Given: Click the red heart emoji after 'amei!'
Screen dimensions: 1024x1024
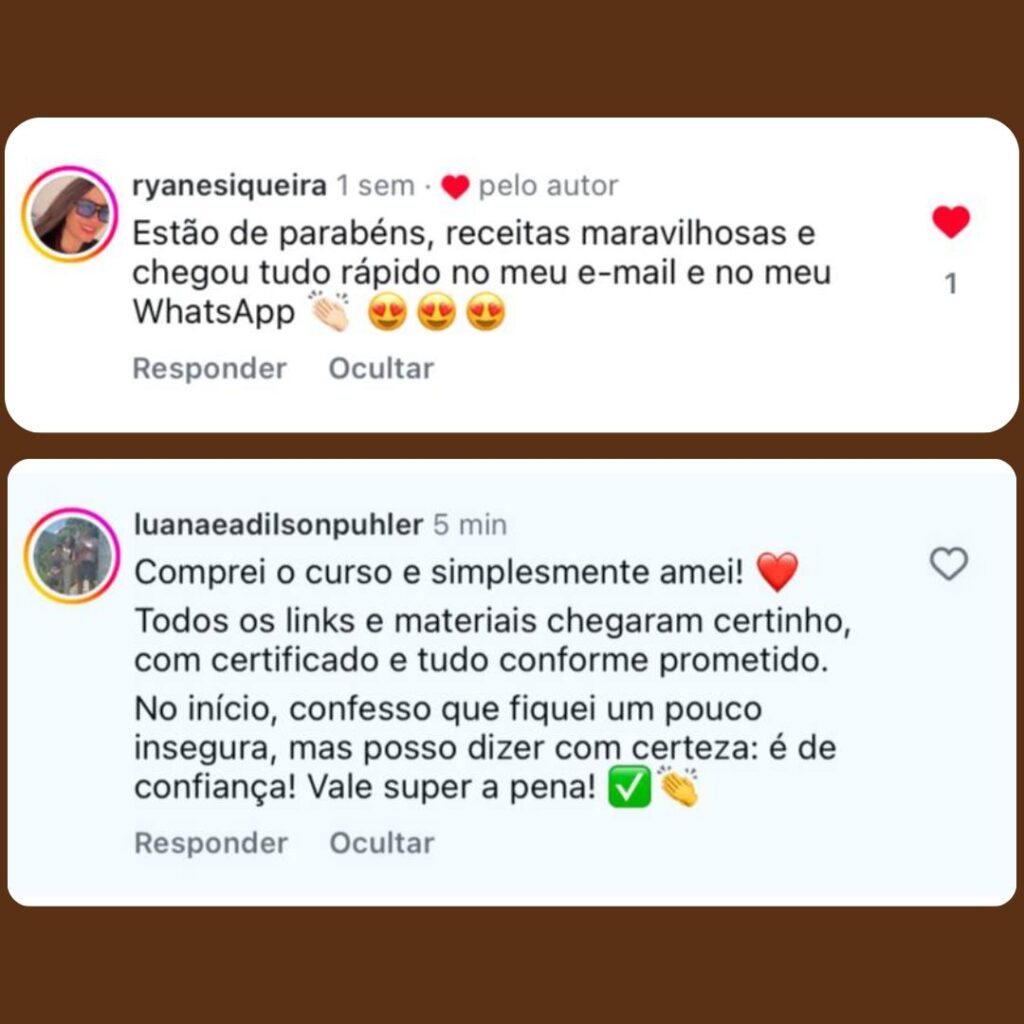Looking at the screenshot, I should pos(777,571).
